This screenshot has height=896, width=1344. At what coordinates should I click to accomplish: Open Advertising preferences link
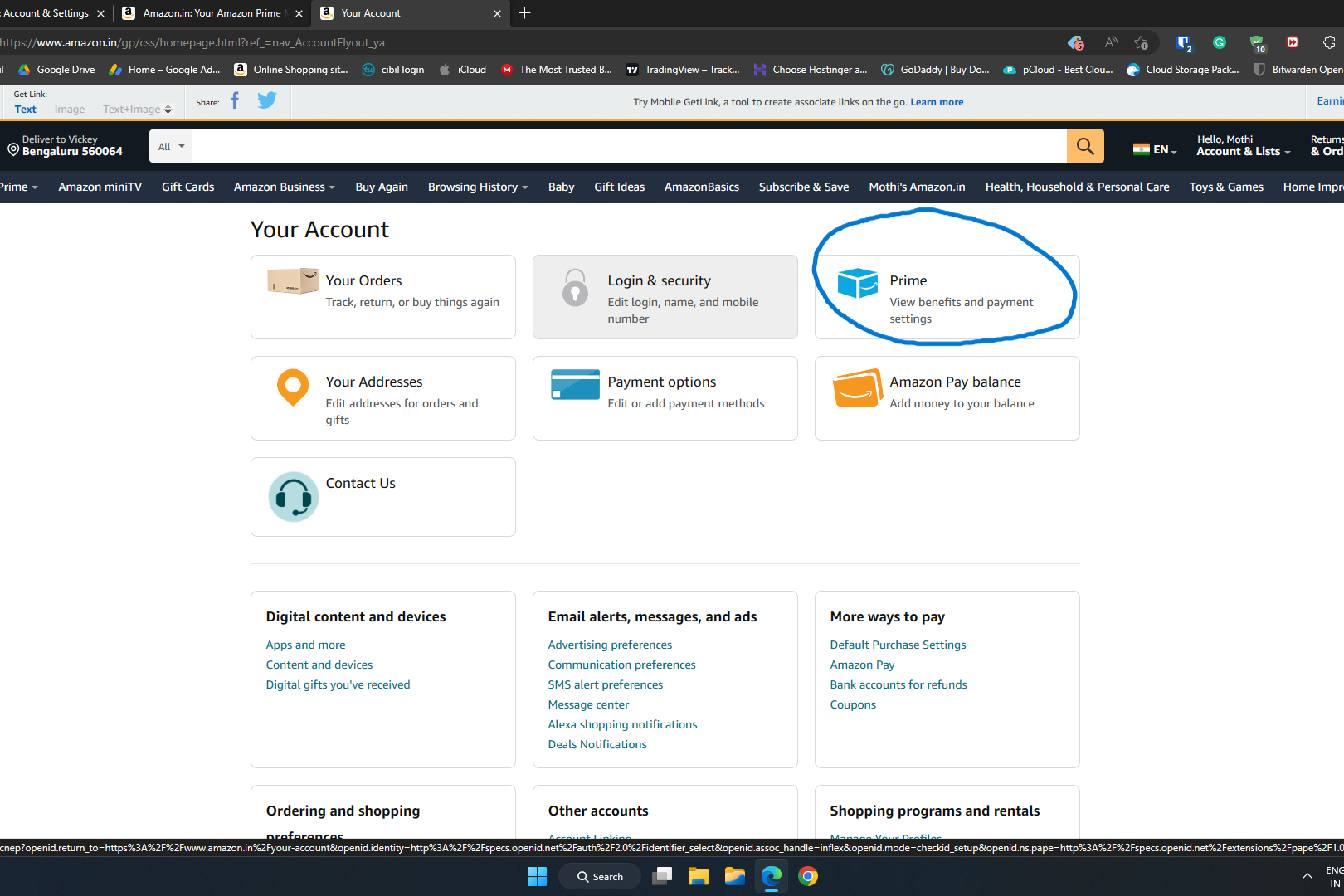pos(610,645)
